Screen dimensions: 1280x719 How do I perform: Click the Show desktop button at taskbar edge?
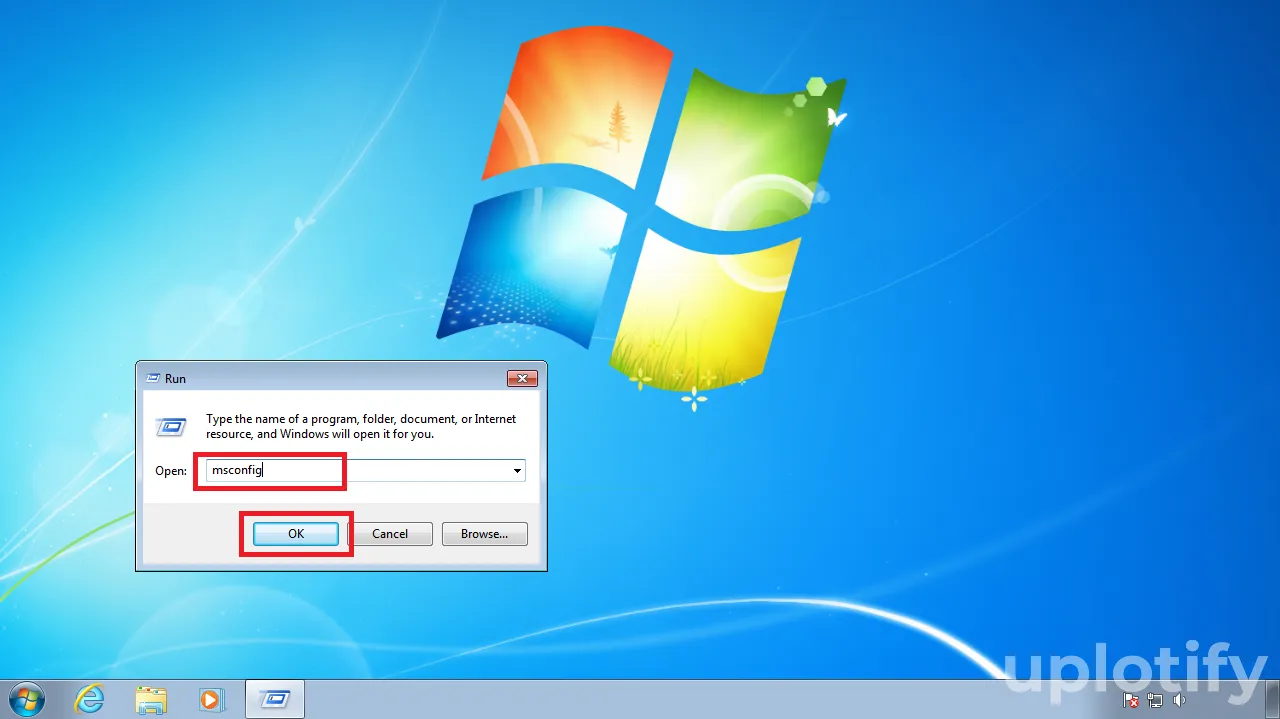[x=1273, y=699]
